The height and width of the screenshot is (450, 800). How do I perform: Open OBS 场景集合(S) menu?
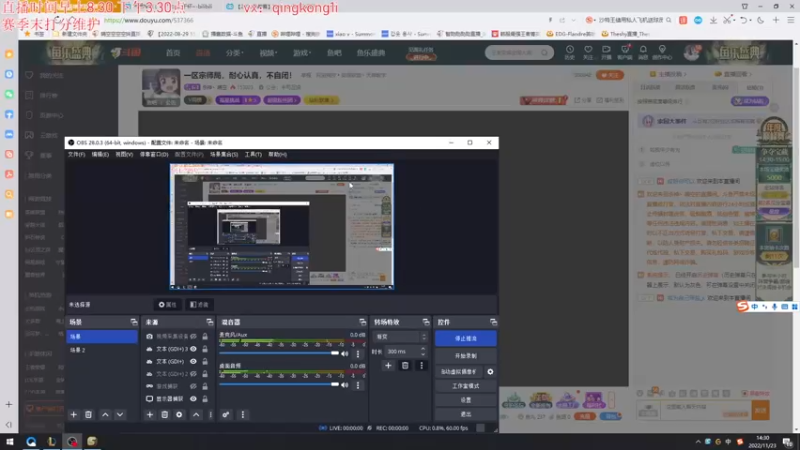(x=224, y=154)
